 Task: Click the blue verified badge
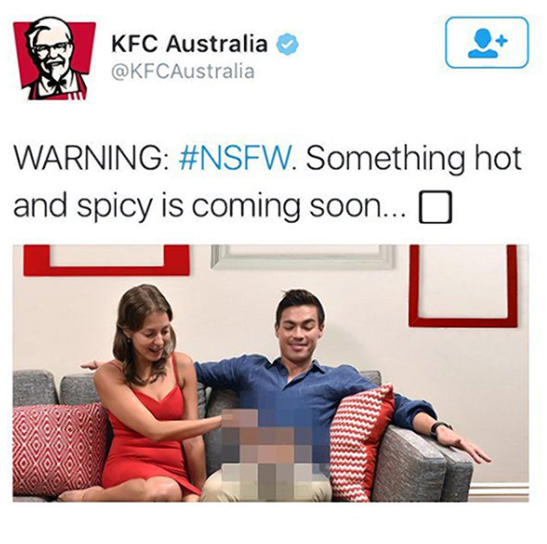coord(287,44)
